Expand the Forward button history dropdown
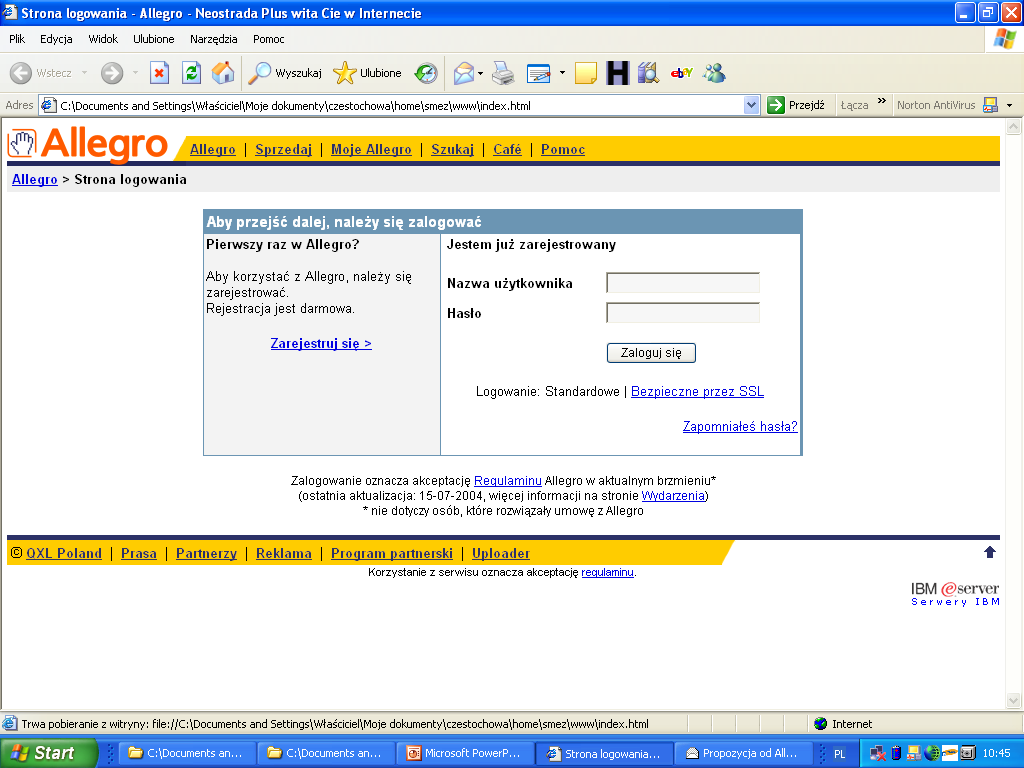This screenshot has width=1024, height=768. coord(135,73)
